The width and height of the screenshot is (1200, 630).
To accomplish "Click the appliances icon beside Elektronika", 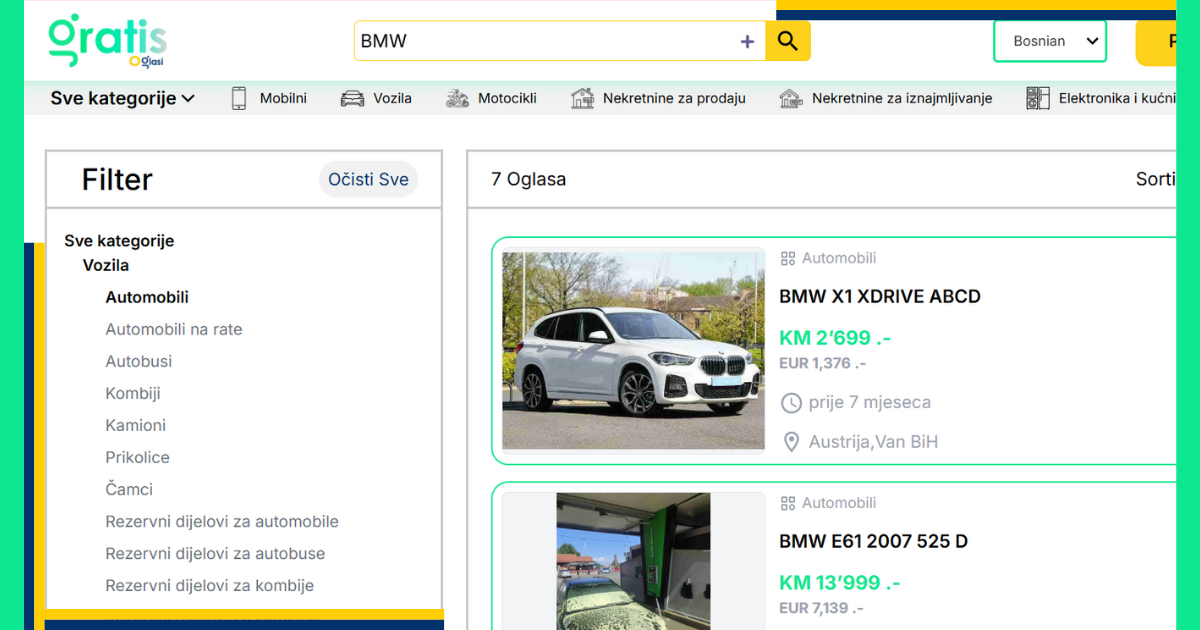I will pos(1038,98).
